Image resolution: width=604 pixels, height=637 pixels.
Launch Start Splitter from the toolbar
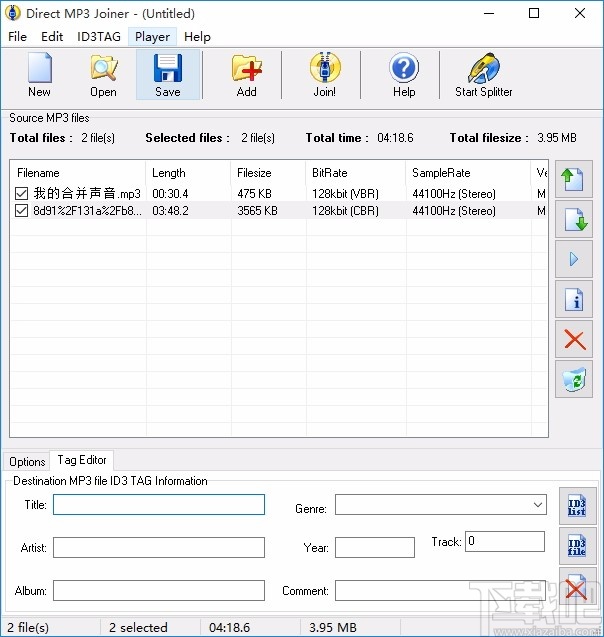tap(483, 75)
